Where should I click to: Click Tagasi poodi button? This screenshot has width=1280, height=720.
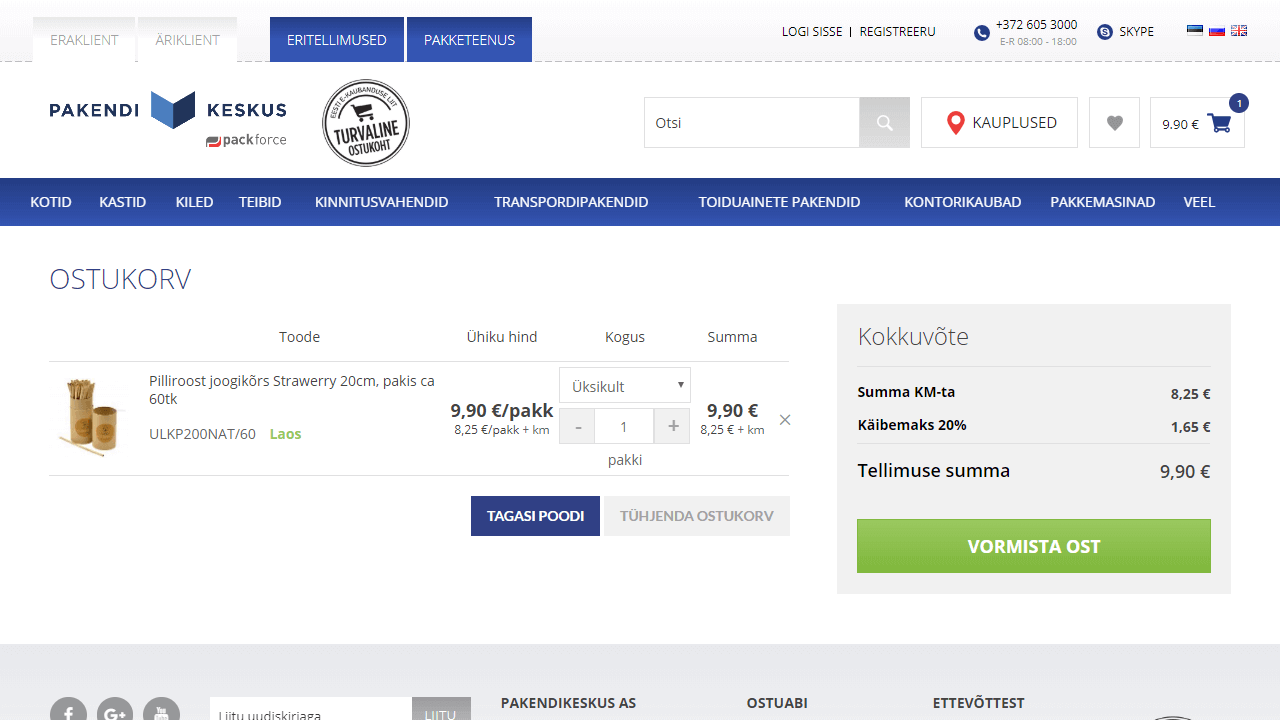[535, 516]
